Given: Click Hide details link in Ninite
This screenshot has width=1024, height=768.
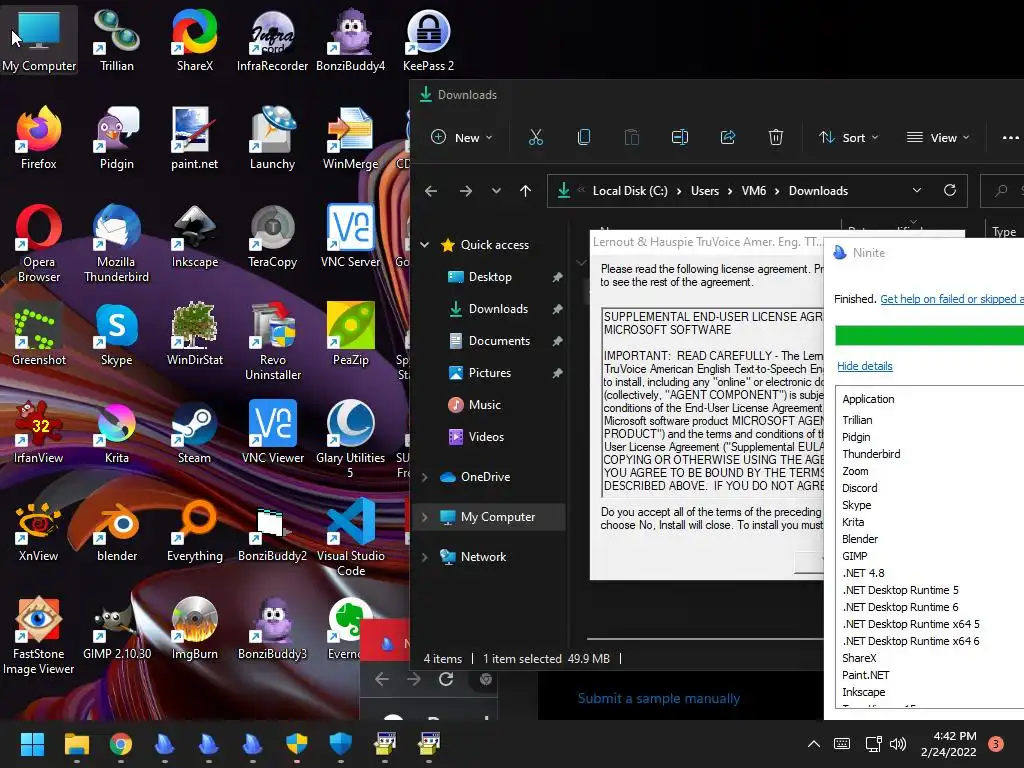Looking at the screenshot, I should [x=865, y=366].
